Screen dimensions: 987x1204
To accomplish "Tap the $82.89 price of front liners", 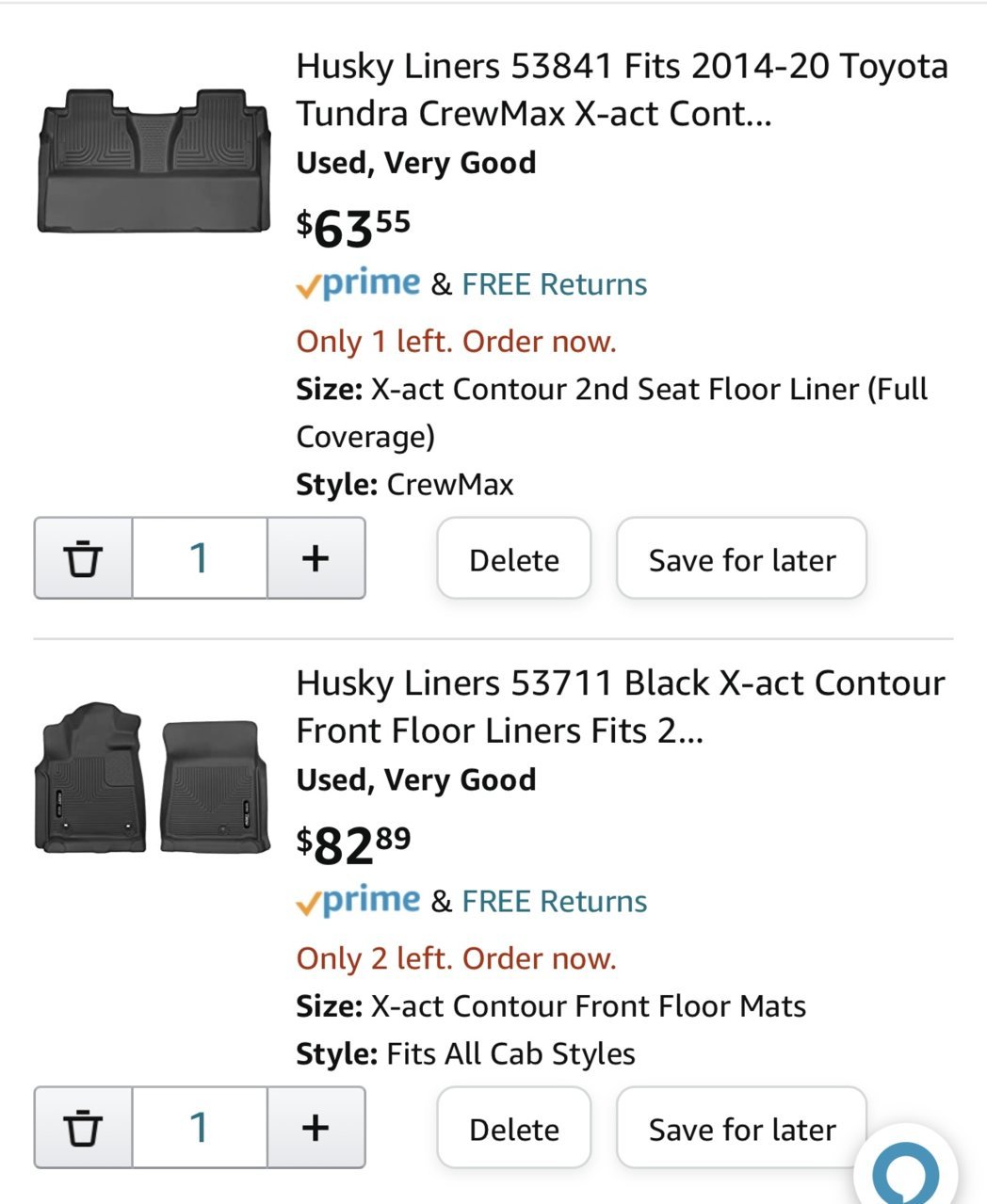I will point(353,843).
